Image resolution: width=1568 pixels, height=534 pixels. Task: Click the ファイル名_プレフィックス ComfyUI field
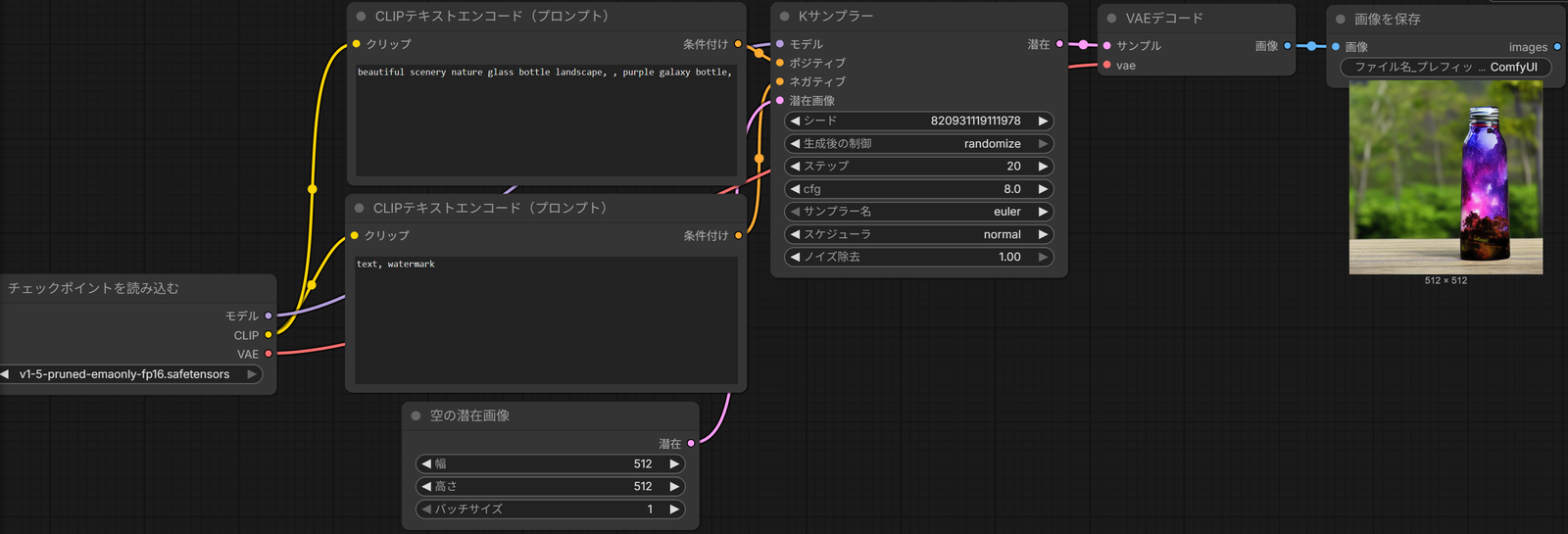tap(1446, 68)
